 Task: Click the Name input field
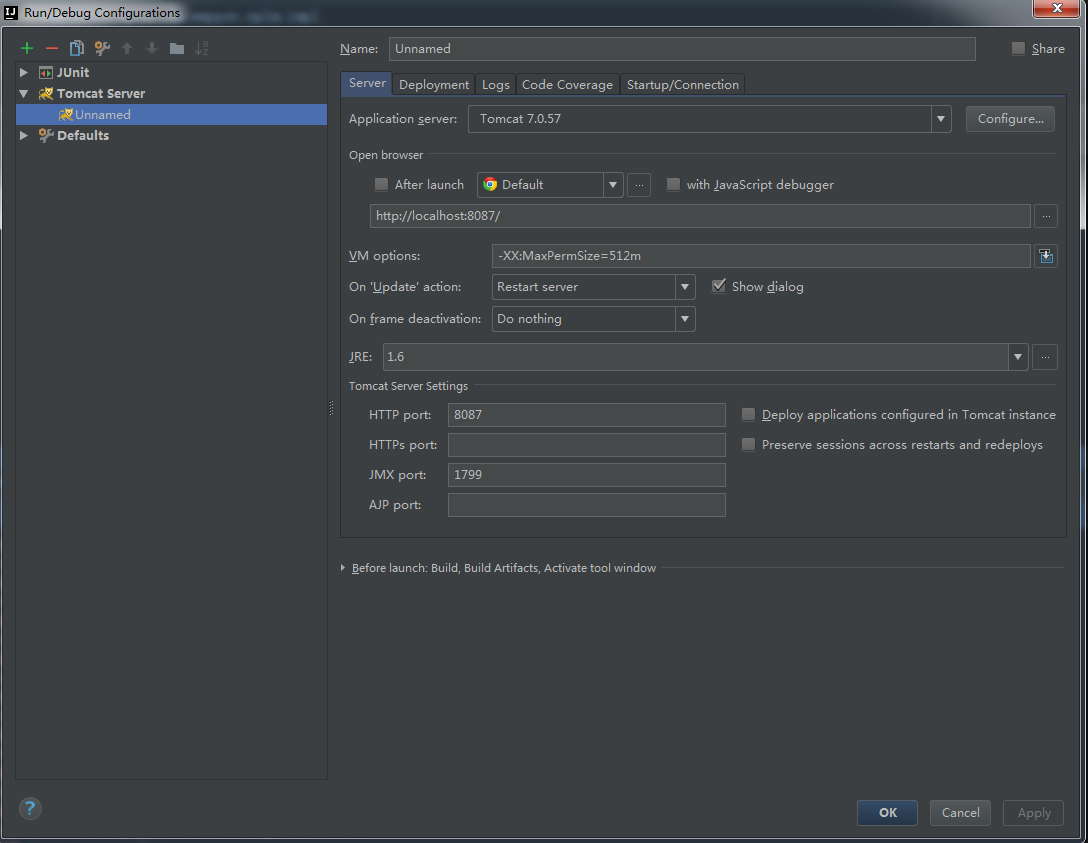tap(682, 49)
